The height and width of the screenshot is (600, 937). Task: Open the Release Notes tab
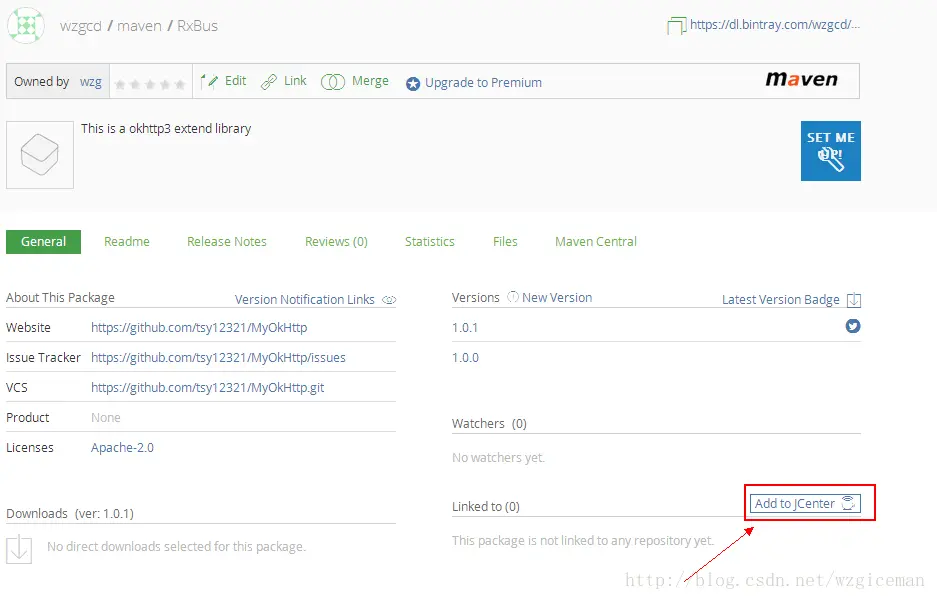pyautogui.click(x=226, y=241)
